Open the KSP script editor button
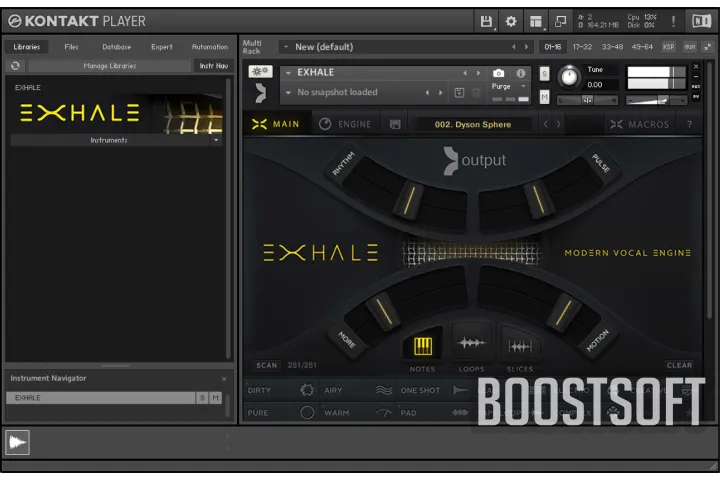 (x=669, y=47)
